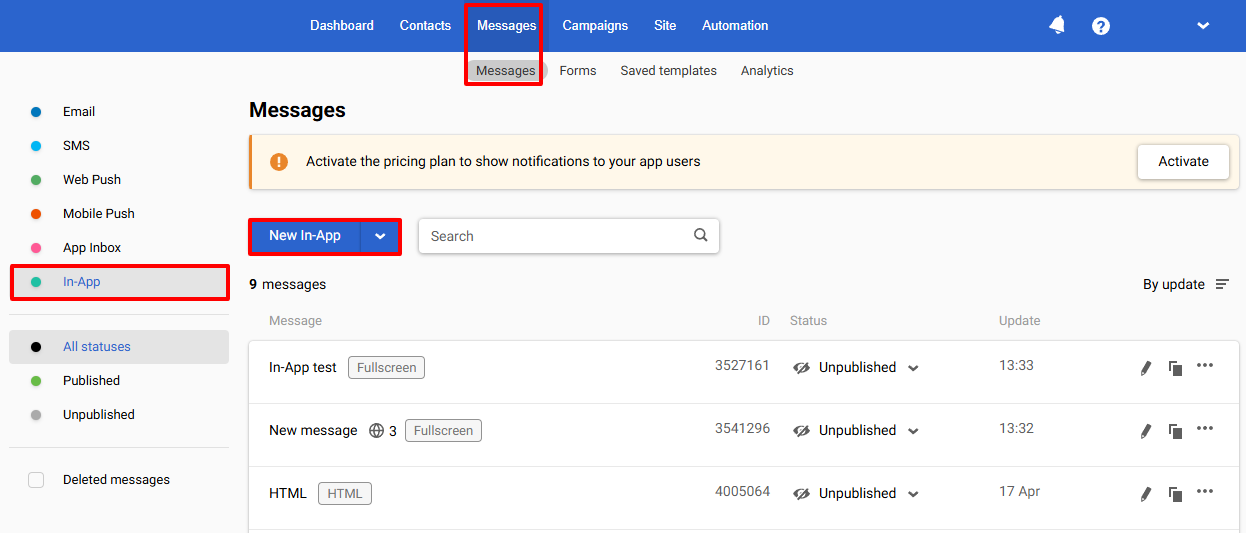Tick the Deleted messages checkbox
The width and height of the screenshot is (1246, 533).
(x=36, y=480)
